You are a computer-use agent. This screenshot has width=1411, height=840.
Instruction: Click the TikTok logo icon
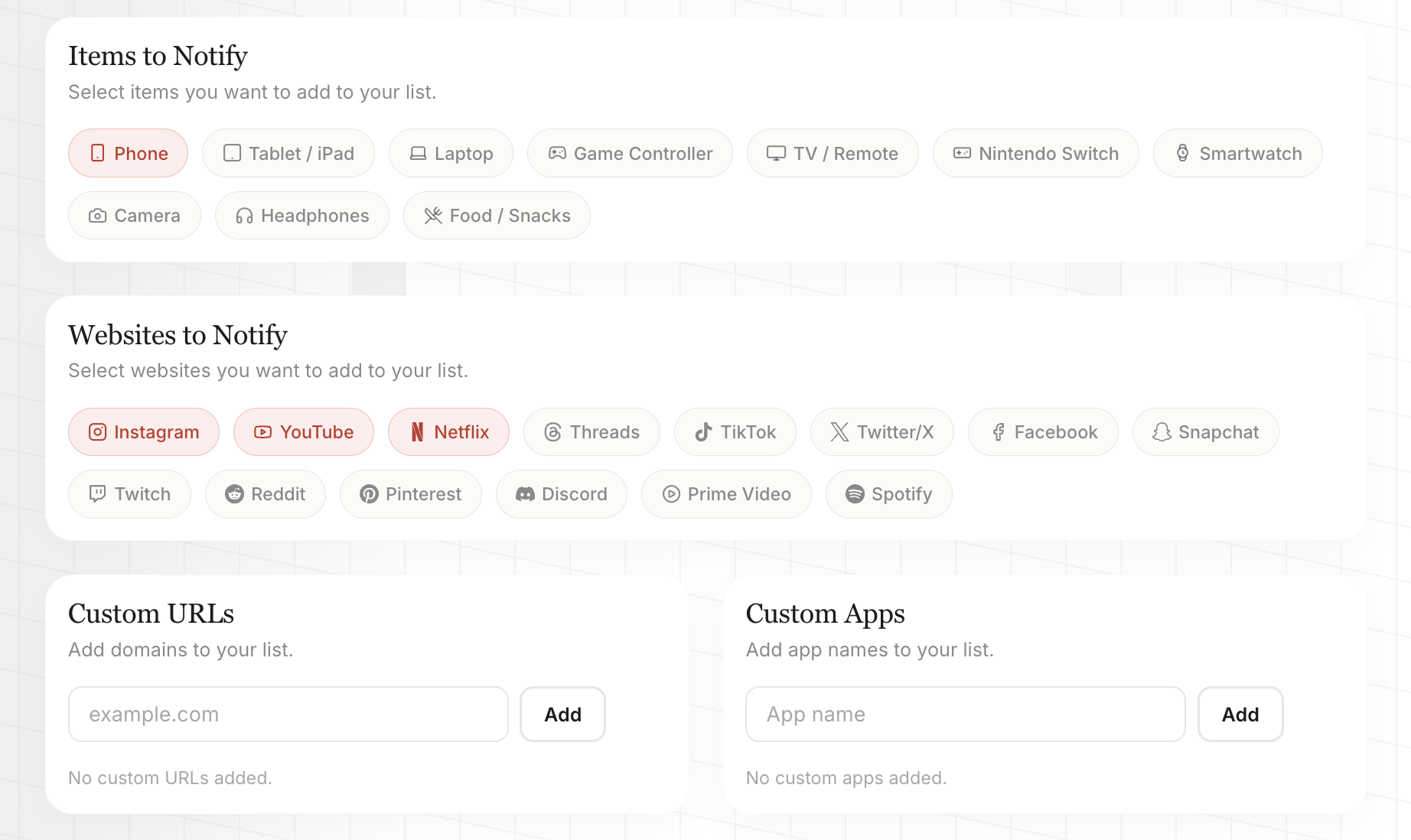click(703, 432)
